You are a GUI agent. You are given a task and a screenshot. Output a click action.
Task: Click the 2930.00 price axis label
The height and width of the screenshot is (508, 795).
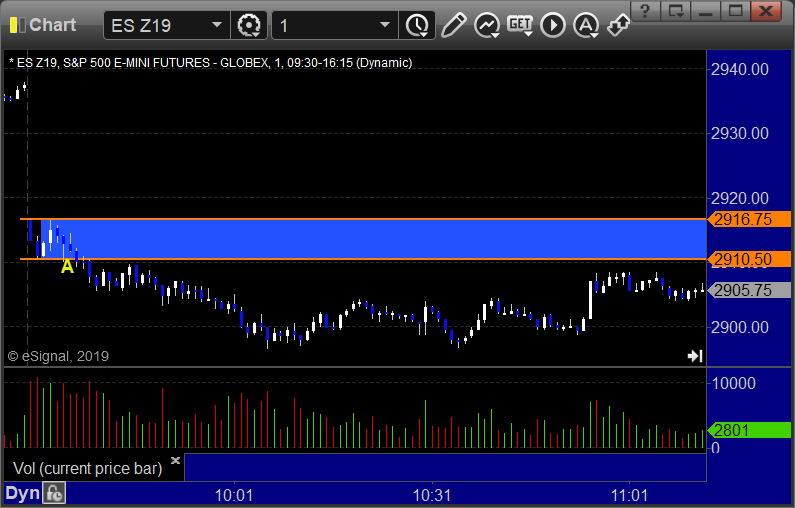[740, 134]
